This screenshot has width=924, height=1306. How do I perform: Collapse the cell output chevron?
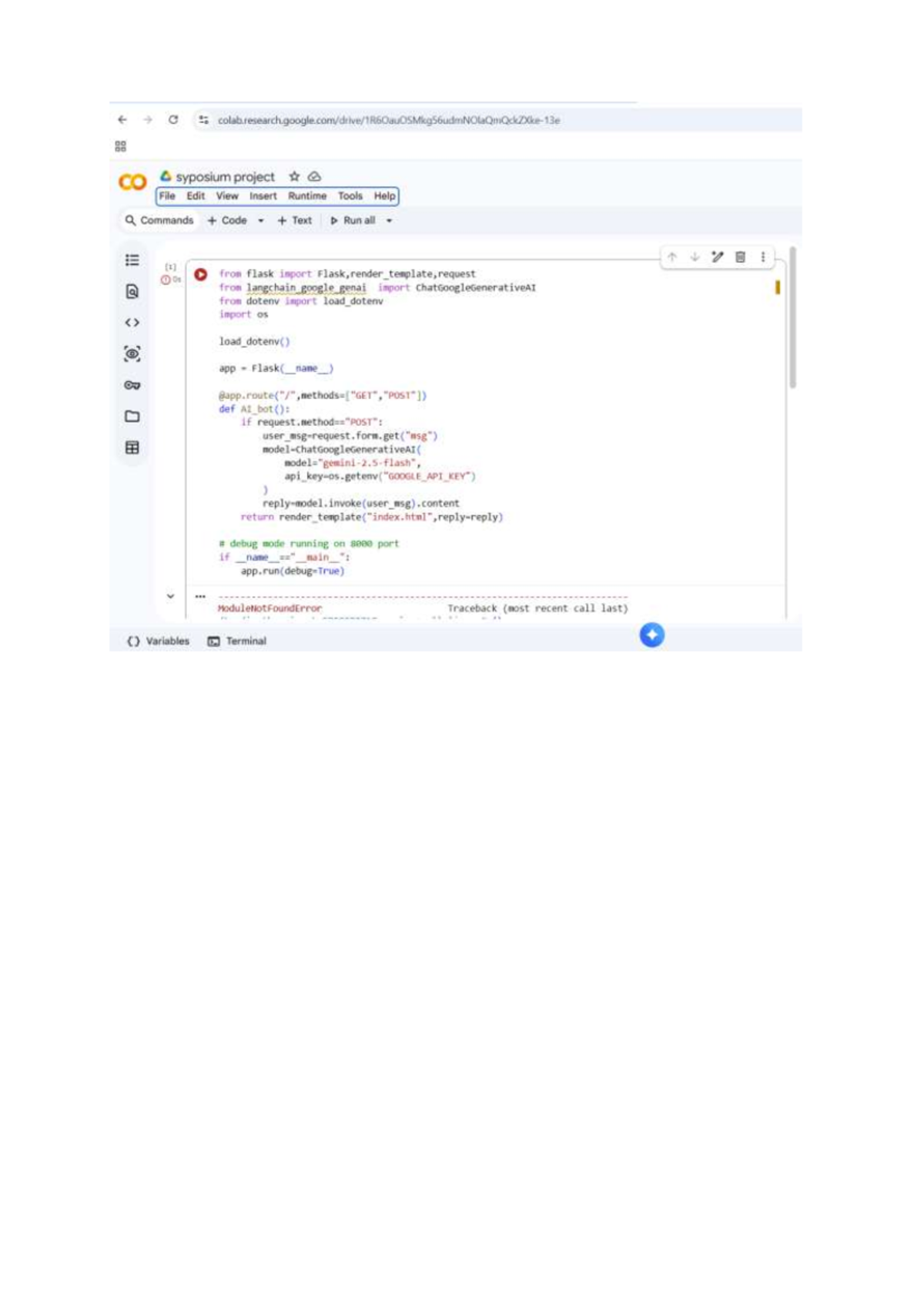[x=170, y=596]
